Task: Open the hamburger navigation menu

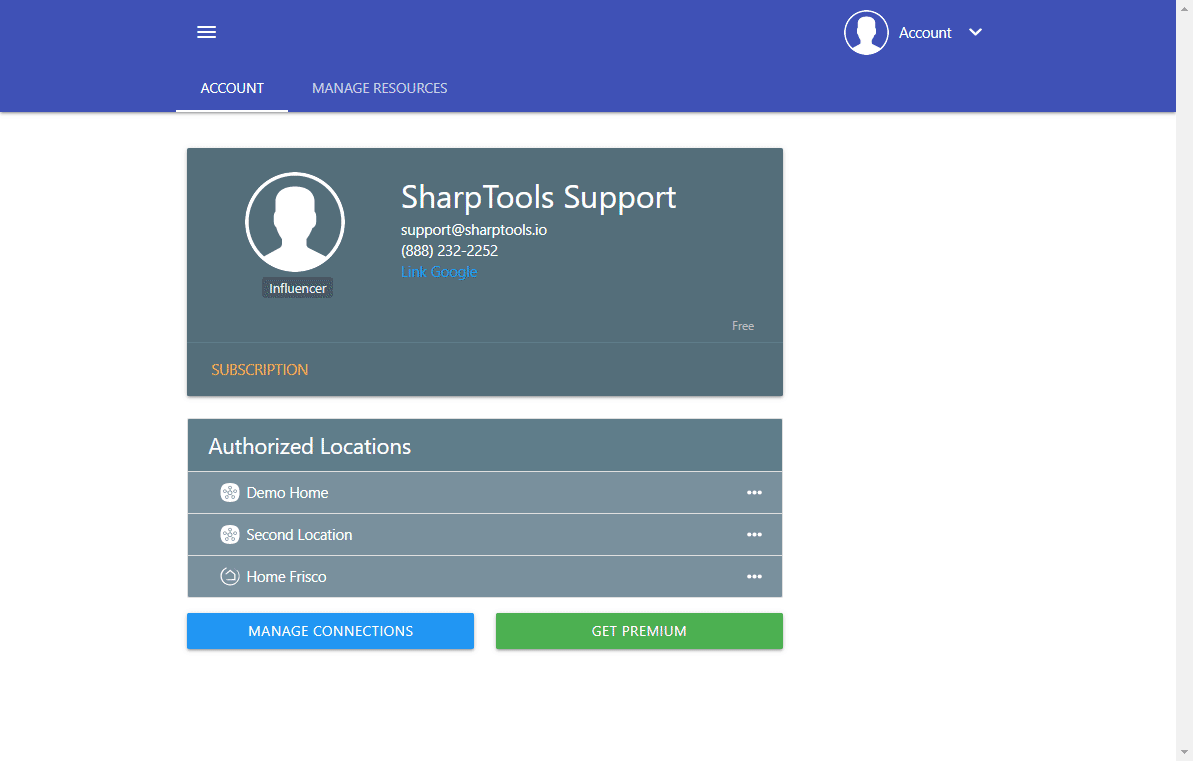Action: tap(206, 32)
